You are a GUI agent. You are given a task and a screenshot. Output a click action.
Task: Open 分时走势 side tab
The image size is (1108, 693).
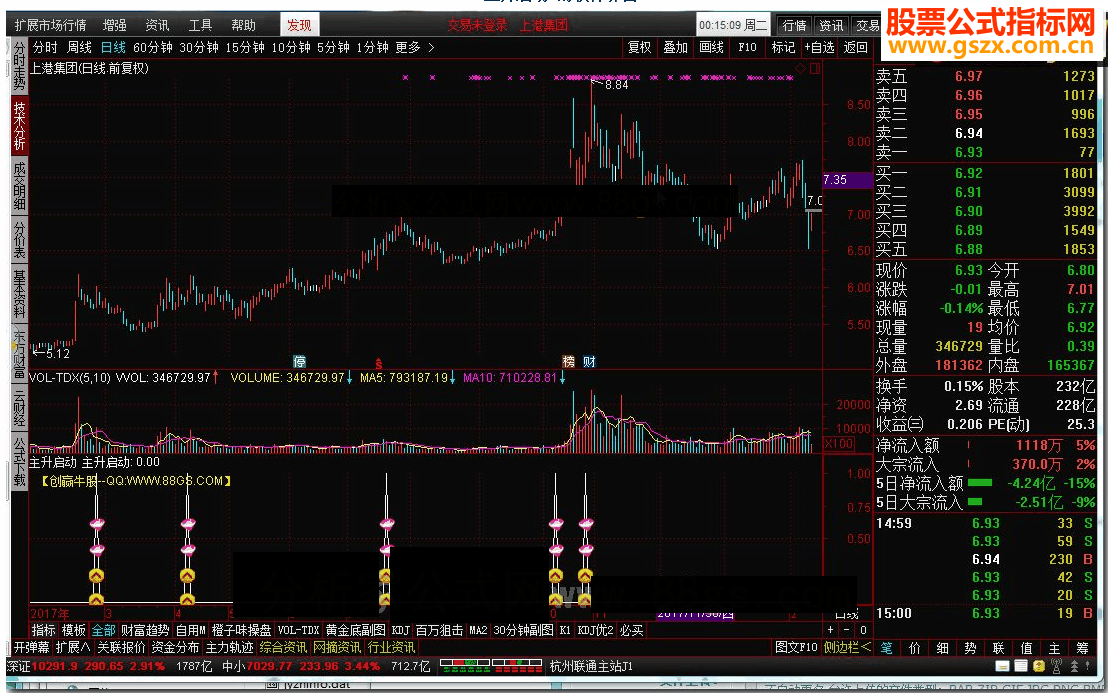click(x=19, y=66)
